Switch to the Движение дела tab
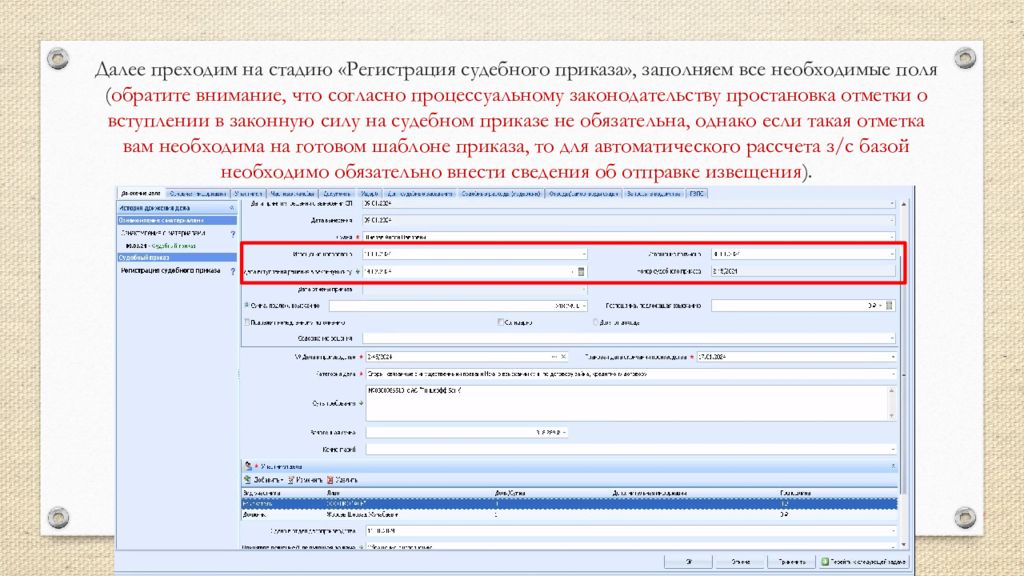Image resolution: width=1024 pixels, height=576 pixels. tap(140, 194)
